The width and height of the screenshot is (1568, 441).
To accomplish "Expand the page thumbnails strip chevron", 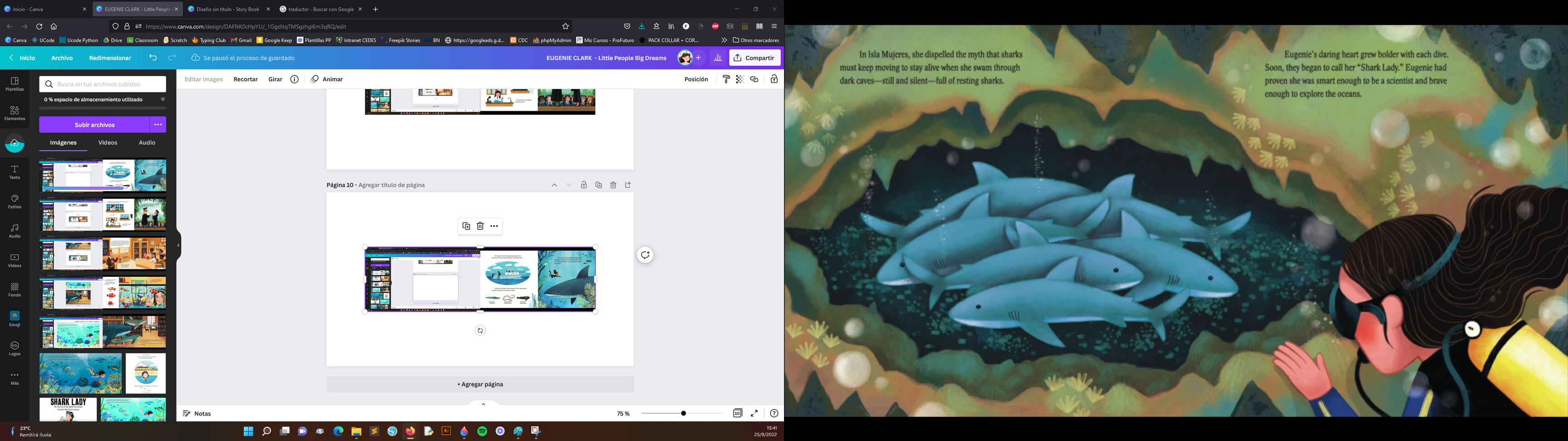I will coord(483,404).
